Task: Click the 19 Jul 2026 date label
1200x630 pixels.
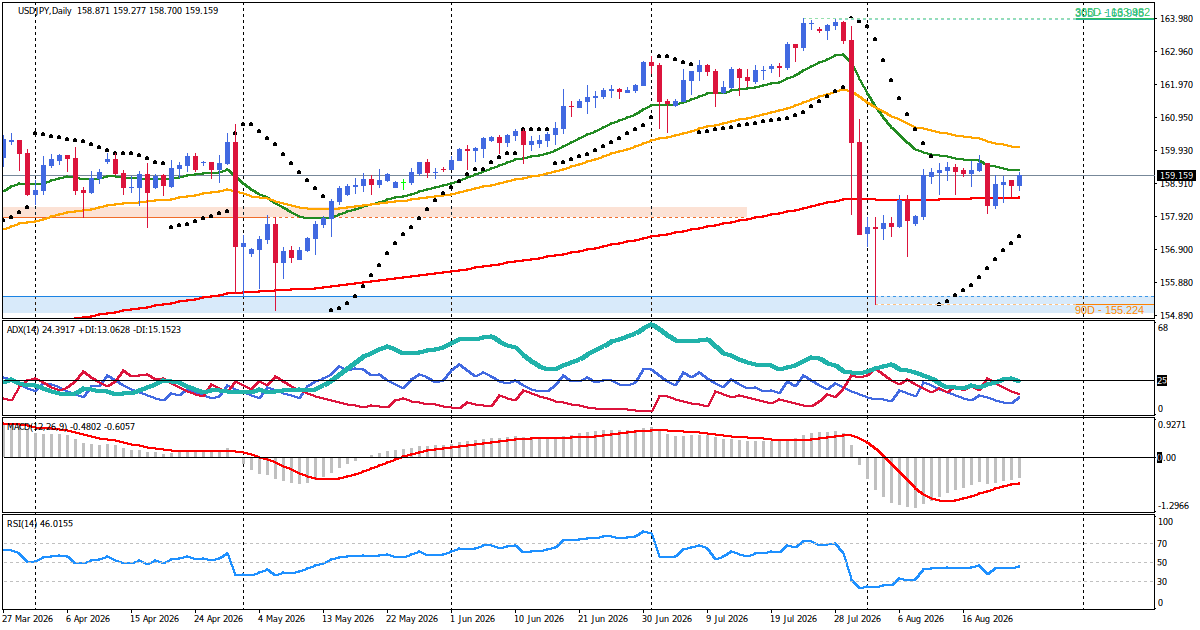Action: [x=794, y=619]
